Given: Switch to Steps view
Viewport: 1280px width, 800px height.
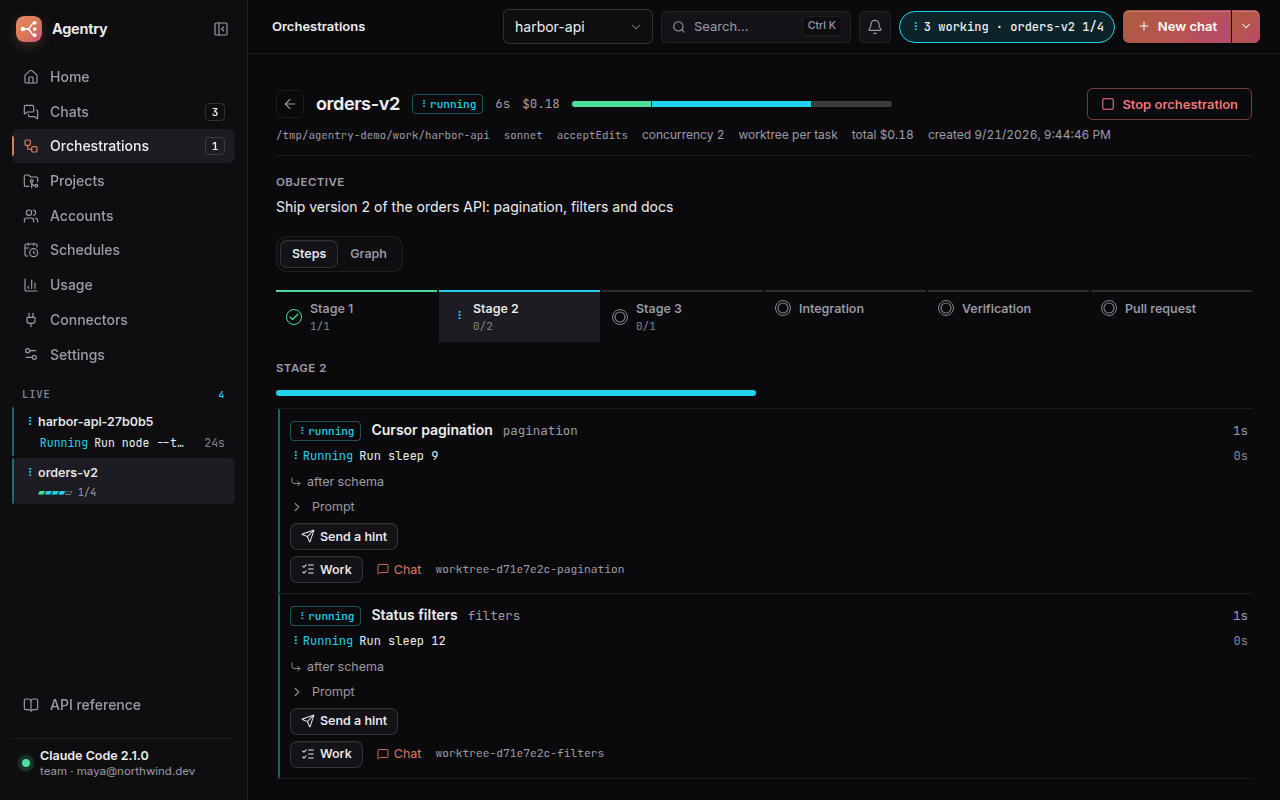Looking at the screenshot, I should [x=309, y=254].
